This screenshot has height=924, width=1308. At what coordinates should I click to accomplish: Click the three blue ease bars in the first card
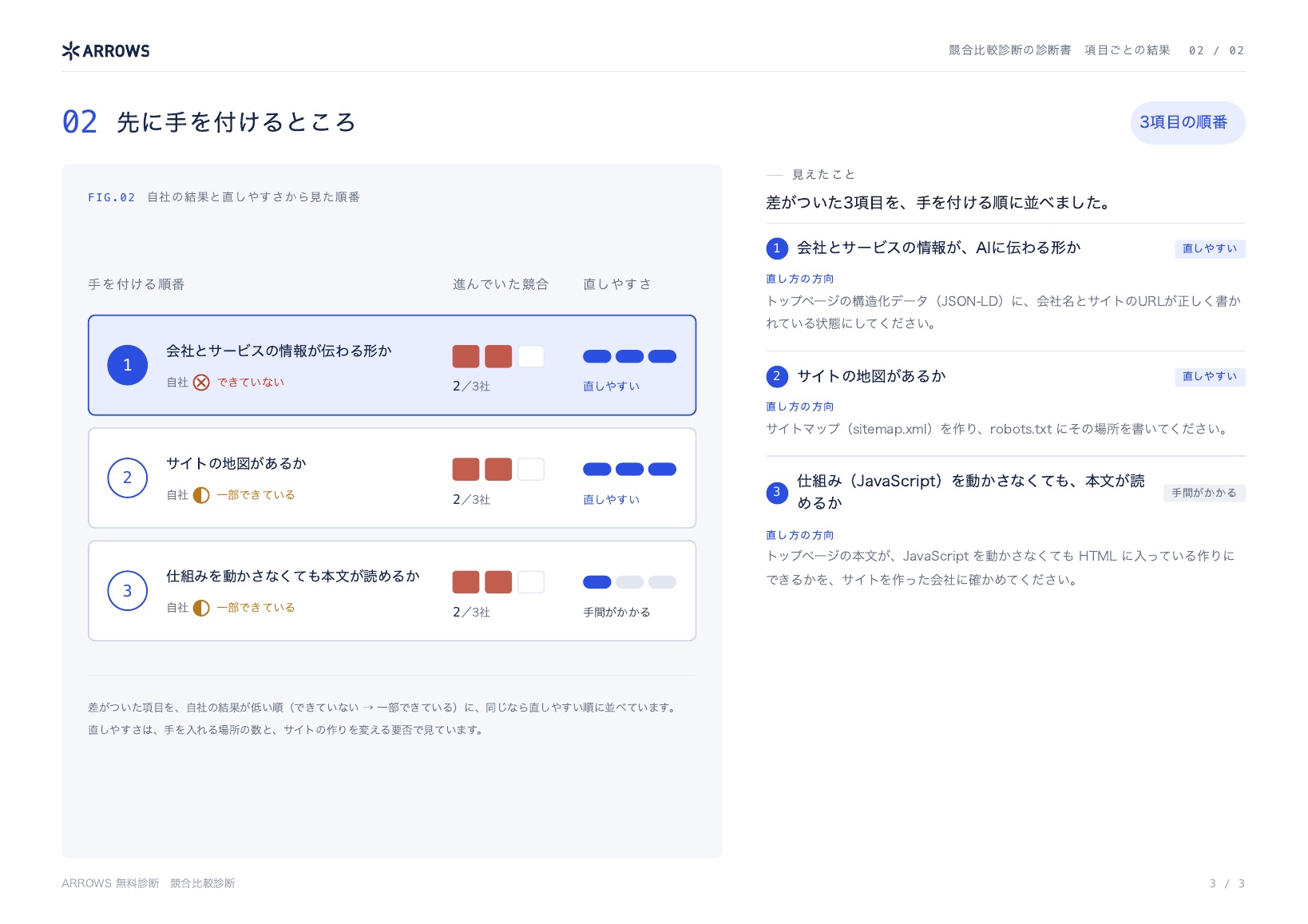[629, 356]
